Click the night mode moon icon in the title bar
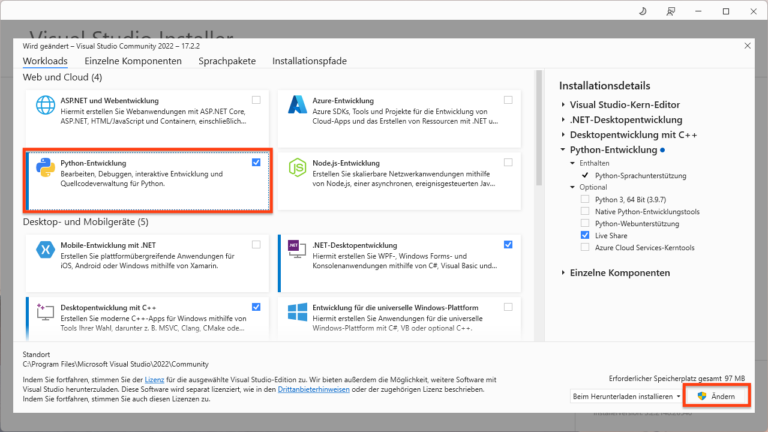768x432 pixels. pos(643,11)
